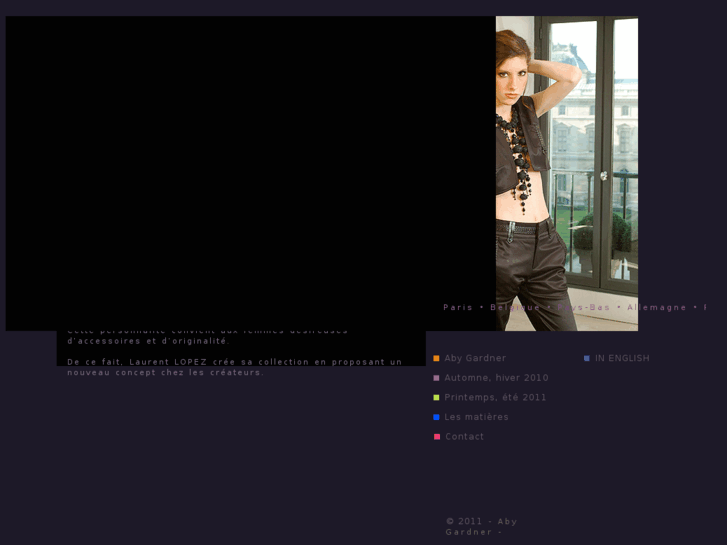Click blue square beside IN ENGLISH
727x545 pixels.
point(587,359)
